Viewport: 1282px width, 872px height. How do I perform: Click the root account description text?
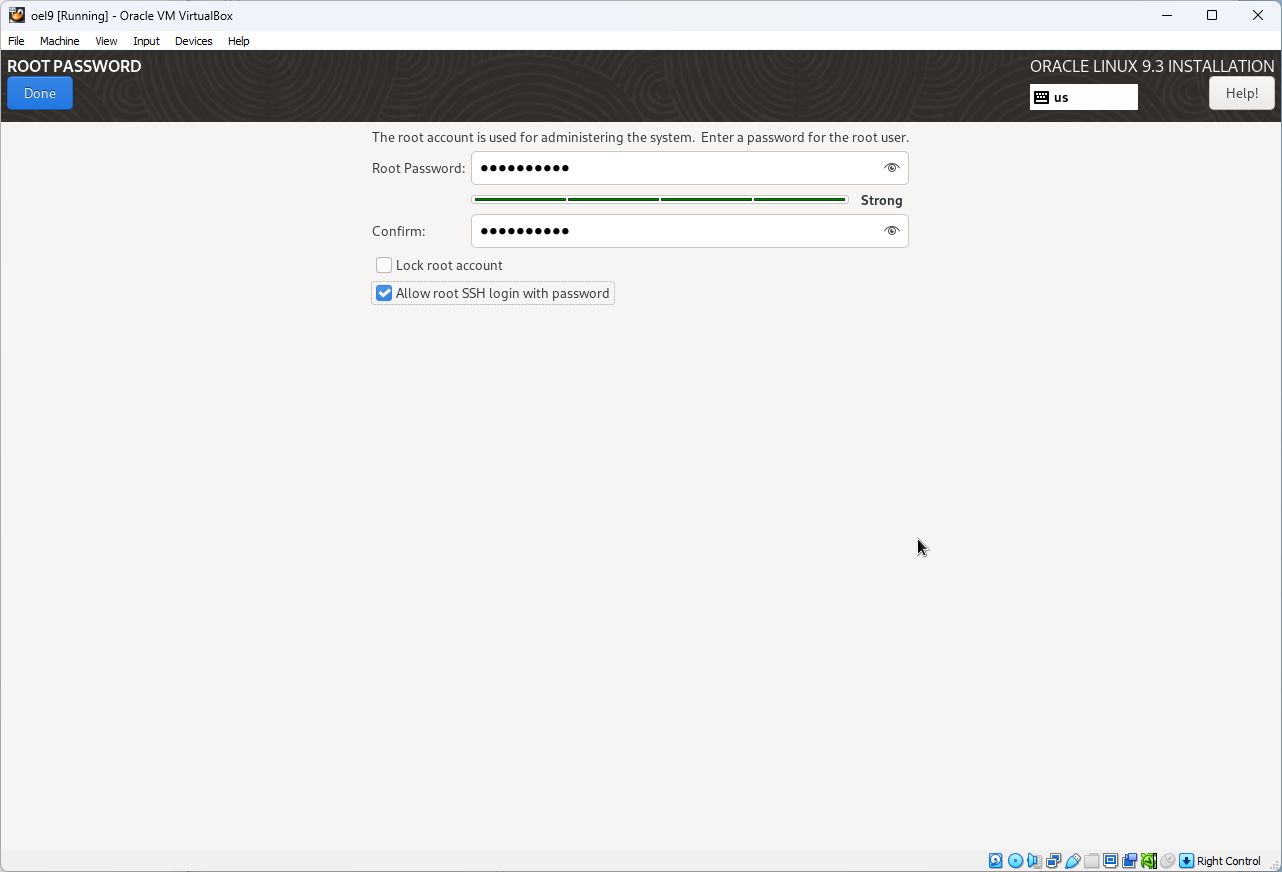point(640,137)
